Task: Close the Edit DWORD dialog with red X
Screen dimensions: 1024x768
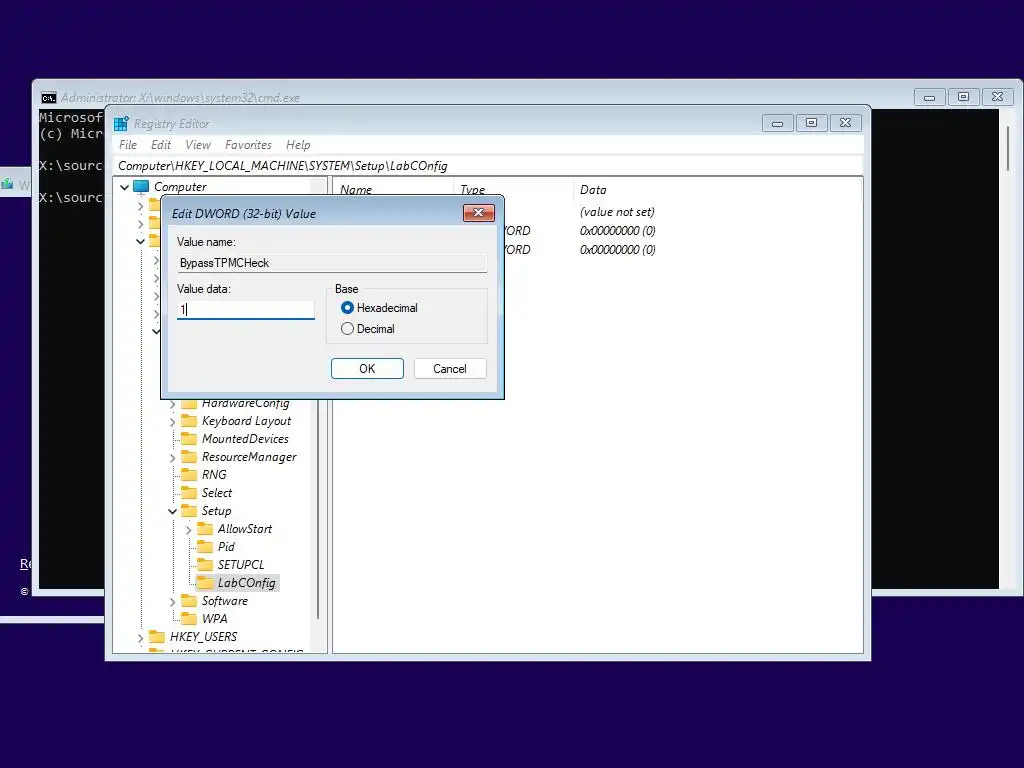Action: pos(479,212)
